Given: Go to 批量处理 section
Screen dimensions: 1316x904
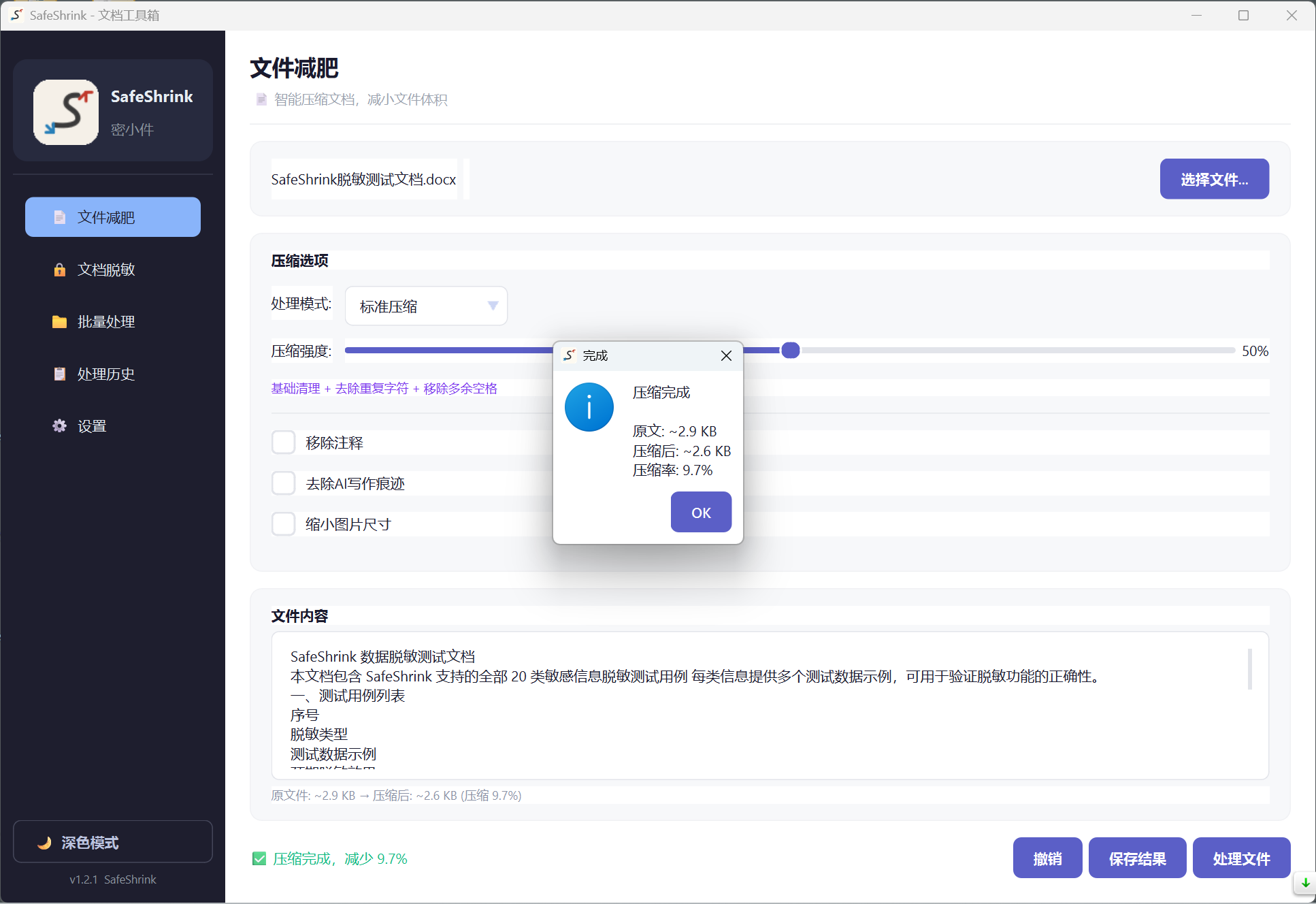Looking at the screenshot, I should click(113, 322).
